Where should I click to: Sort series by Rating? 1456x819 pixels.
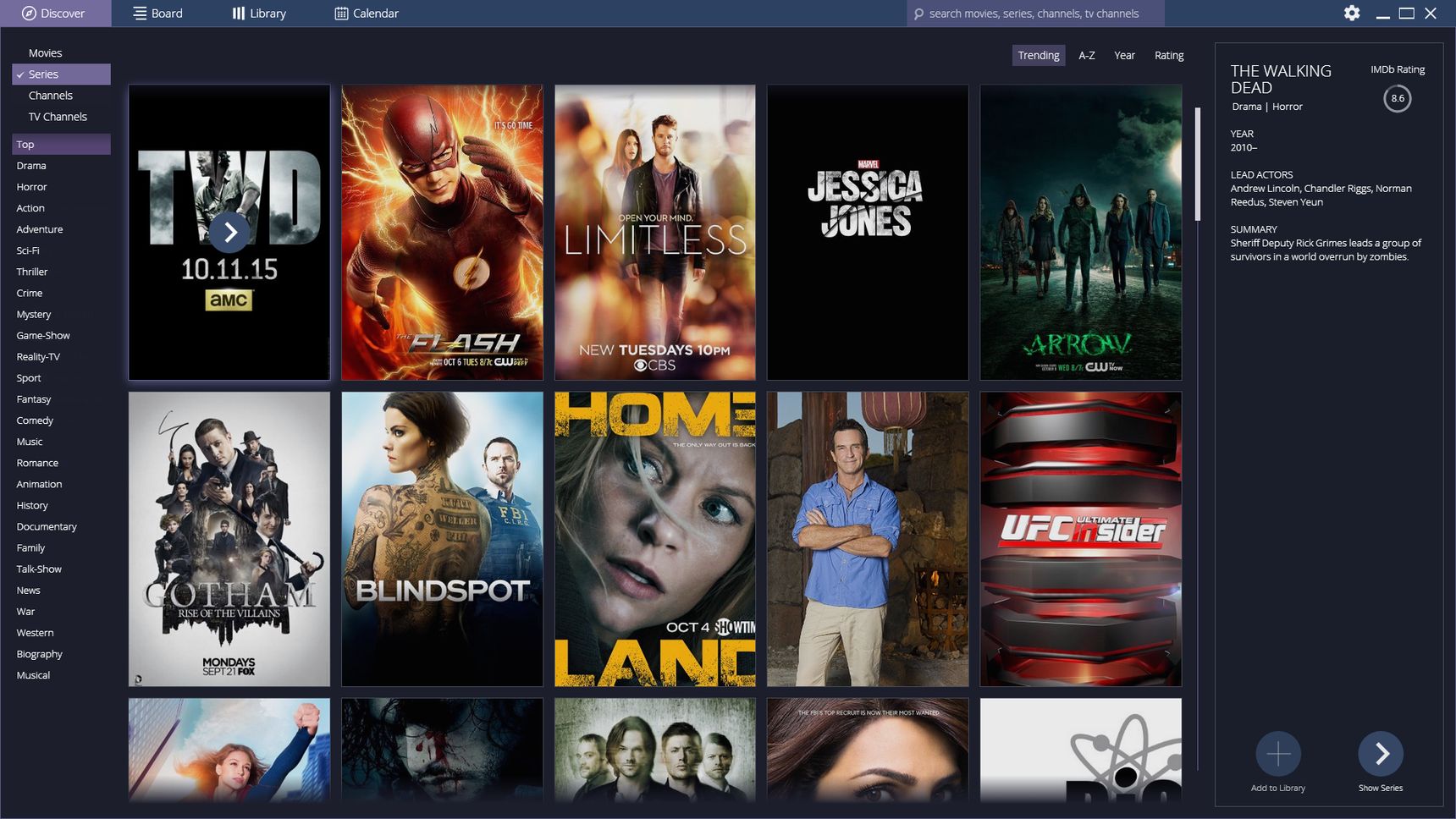point(1169,55)
